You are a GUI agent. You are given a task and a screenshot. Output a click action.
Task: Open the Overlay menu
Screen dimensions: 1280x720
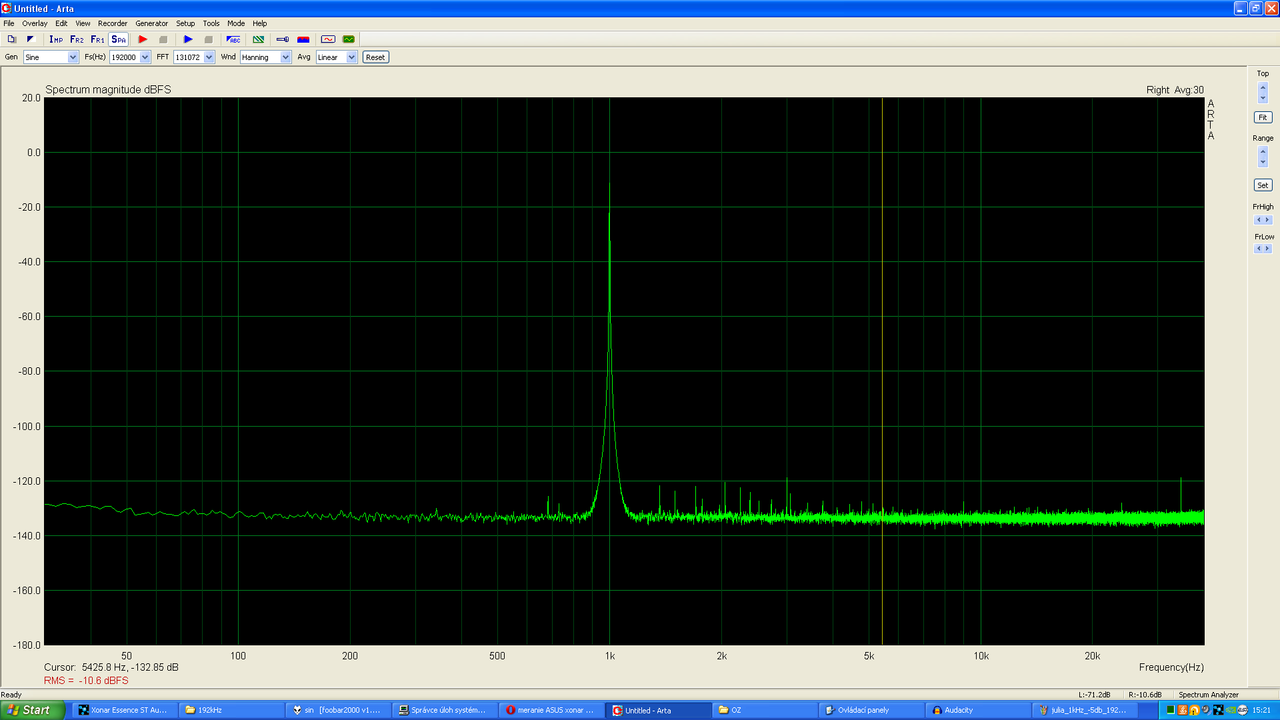(x=34, y=23)
